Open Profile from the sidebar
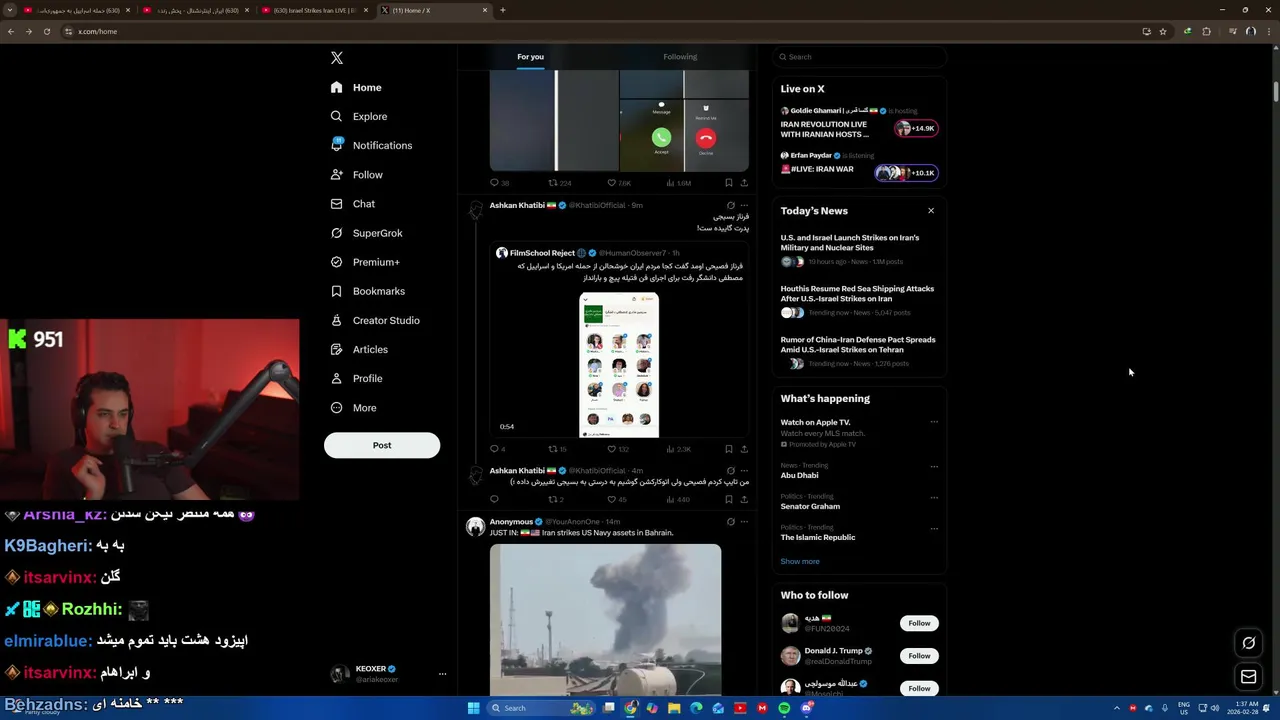The height and width of the screenshot is (720, 1280). (x=356, y=378)
